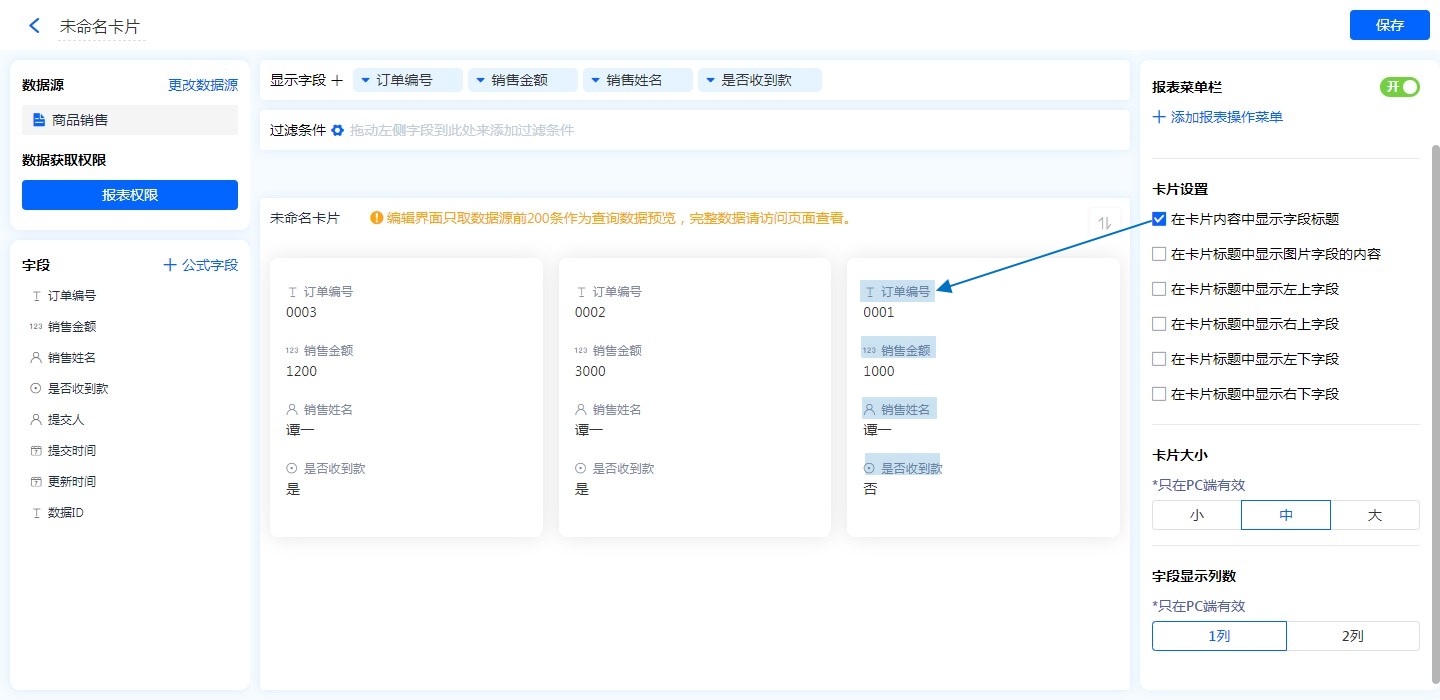Expand the 销售金额 display field dropdown
This screenshot has width=1440, height=700.
coord(480,80)
